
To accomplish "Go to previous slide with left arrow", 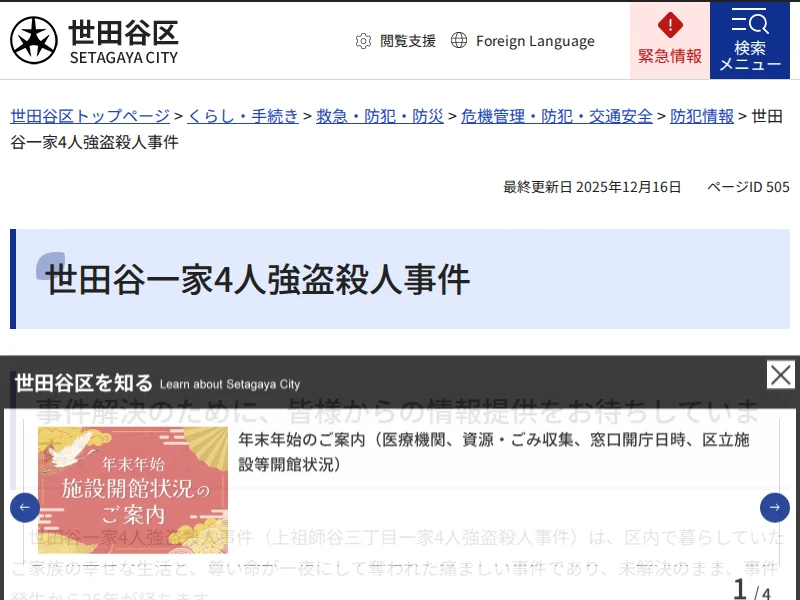I will click(25, 508).
